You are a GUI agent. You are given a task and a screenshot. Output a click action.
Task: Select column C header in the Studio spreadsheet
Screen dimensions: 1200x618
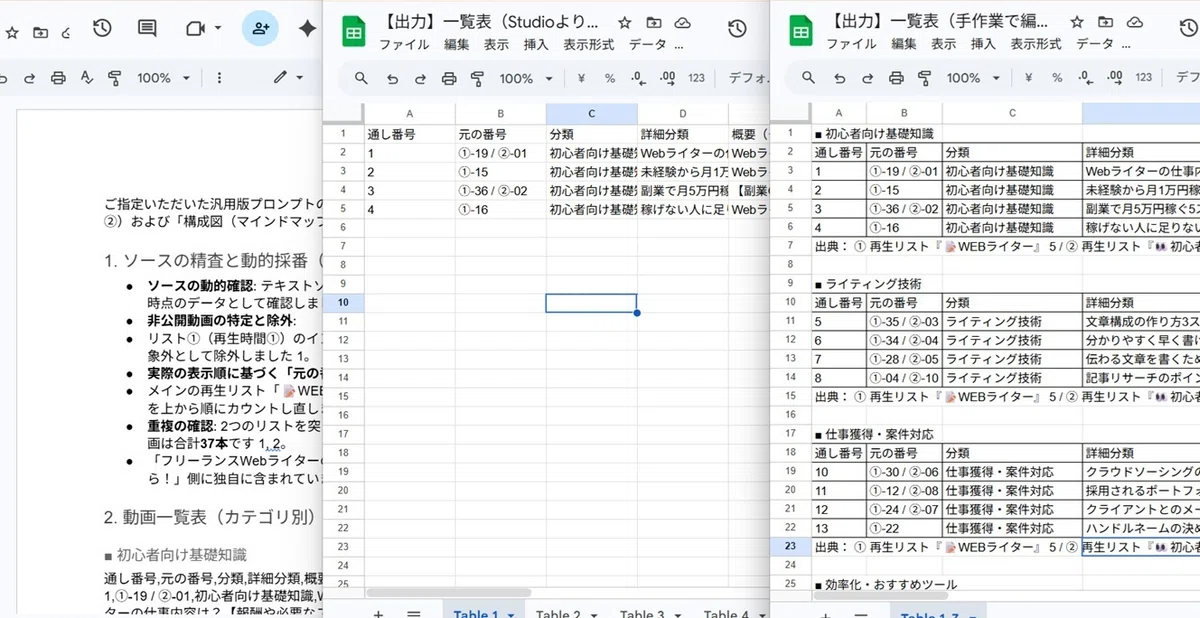[592, 114]
